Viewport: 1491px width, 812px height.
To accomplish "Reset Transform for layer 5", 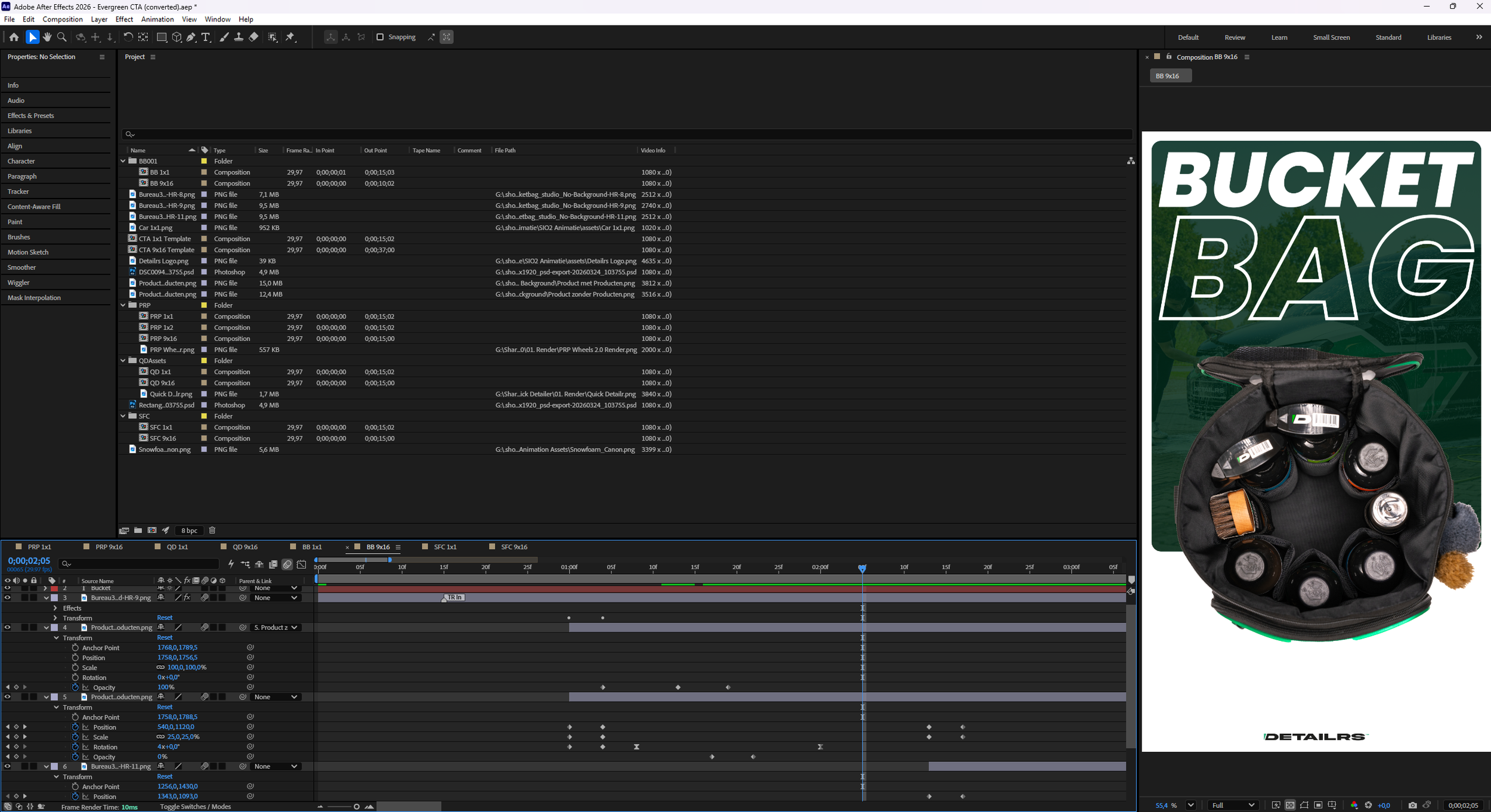I will (x=165, y=707).
